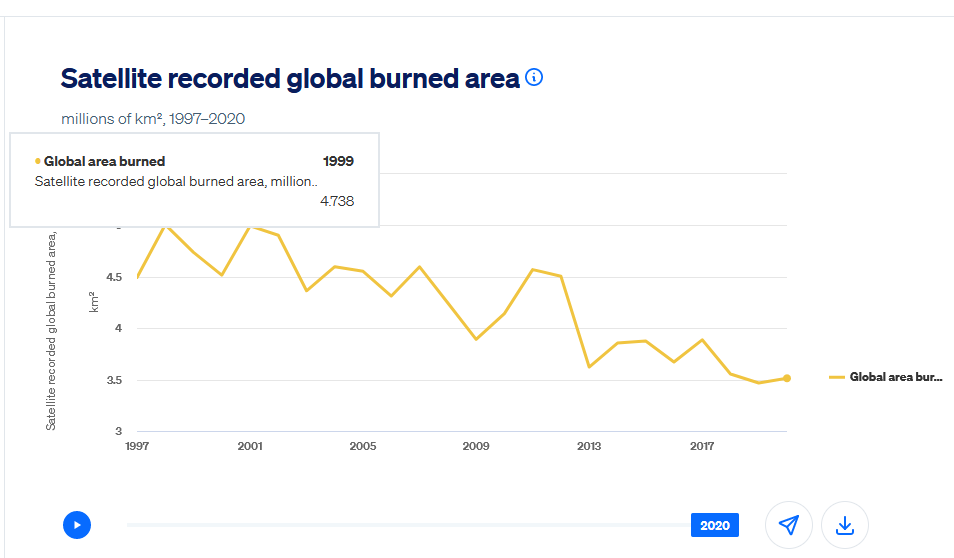This screenshot has width=954, height=558.
Task: Click the paper plane share icon
Action: click(x=789, y=525)
